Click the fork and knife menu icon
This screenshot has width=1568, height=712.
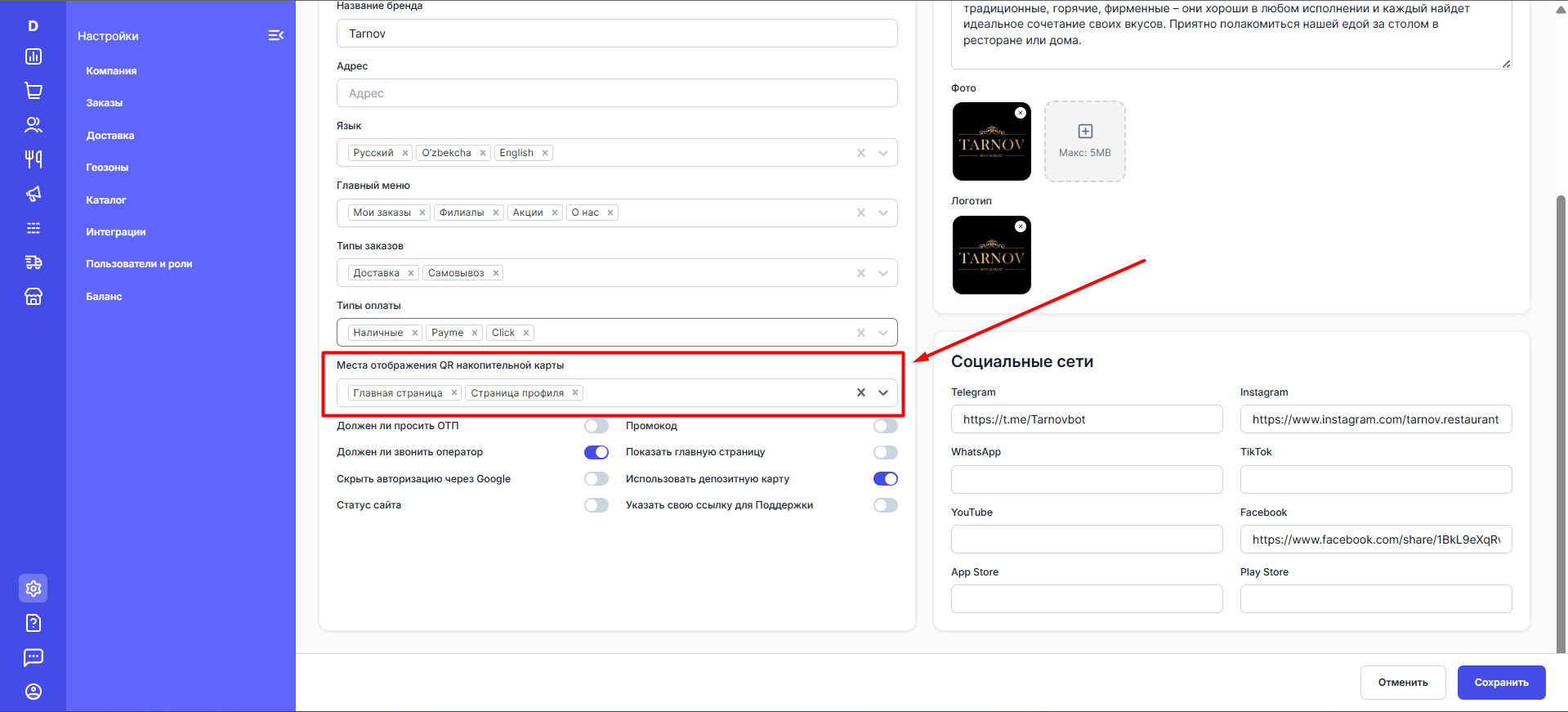tap(34, 159)
